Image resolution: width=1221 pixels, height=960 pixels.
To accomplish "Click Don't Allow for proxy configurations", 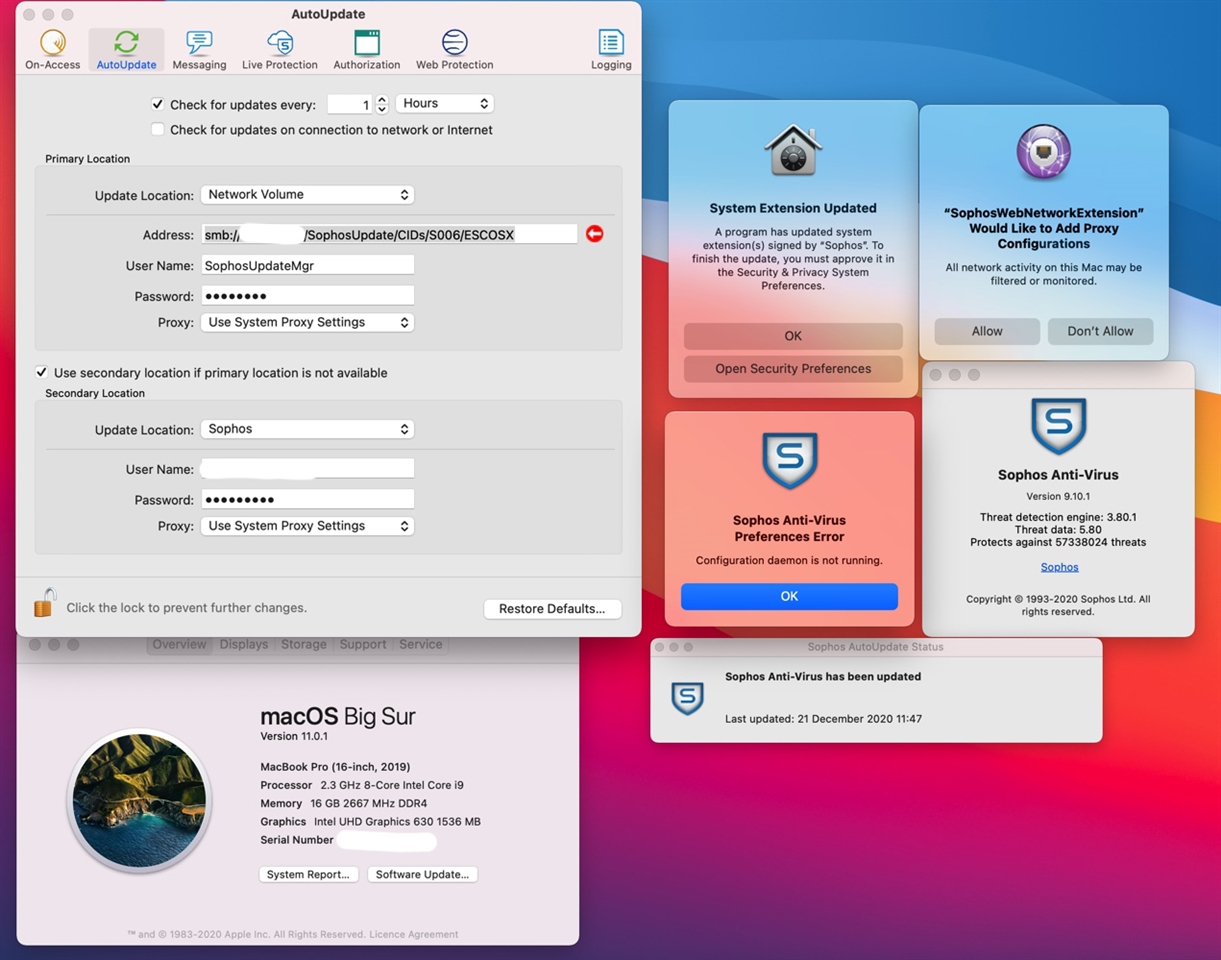I will (x=1100, y=332).
